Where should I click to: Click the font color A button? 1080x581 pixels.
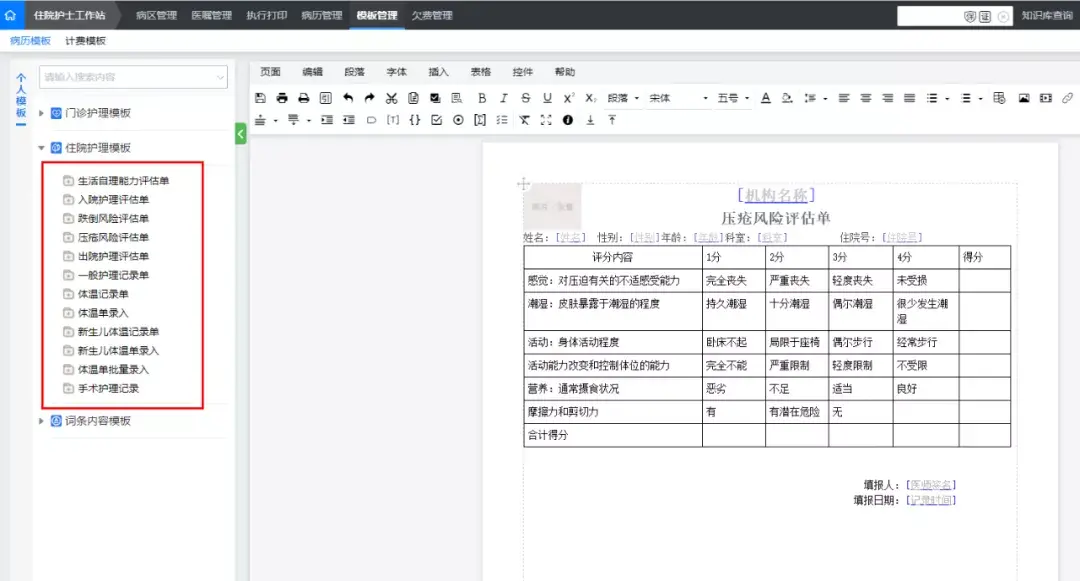pyautogui.click(x=766, y=98)
